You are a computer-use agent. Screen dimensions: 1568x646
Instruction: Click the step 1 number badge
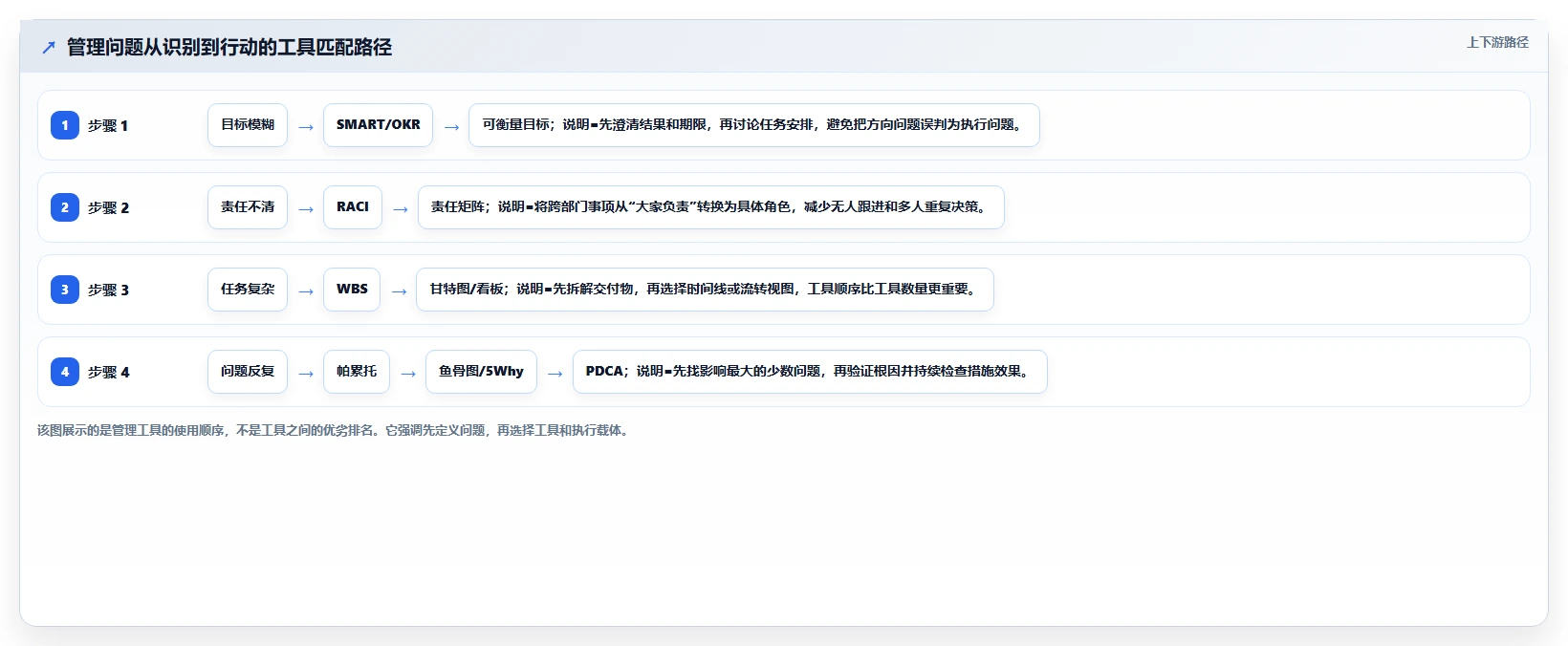pos(65,125)
